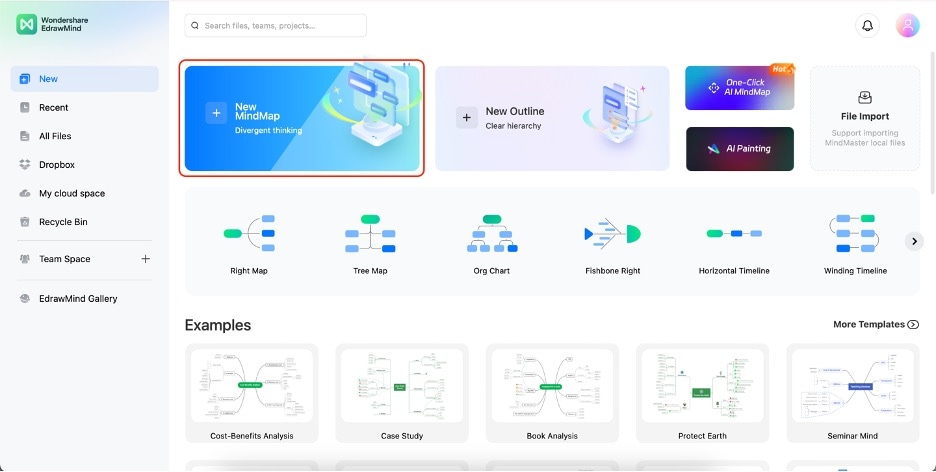Screen dimensions: 936x472
Task: Open AI Painting
Action: tap(740, 149)
